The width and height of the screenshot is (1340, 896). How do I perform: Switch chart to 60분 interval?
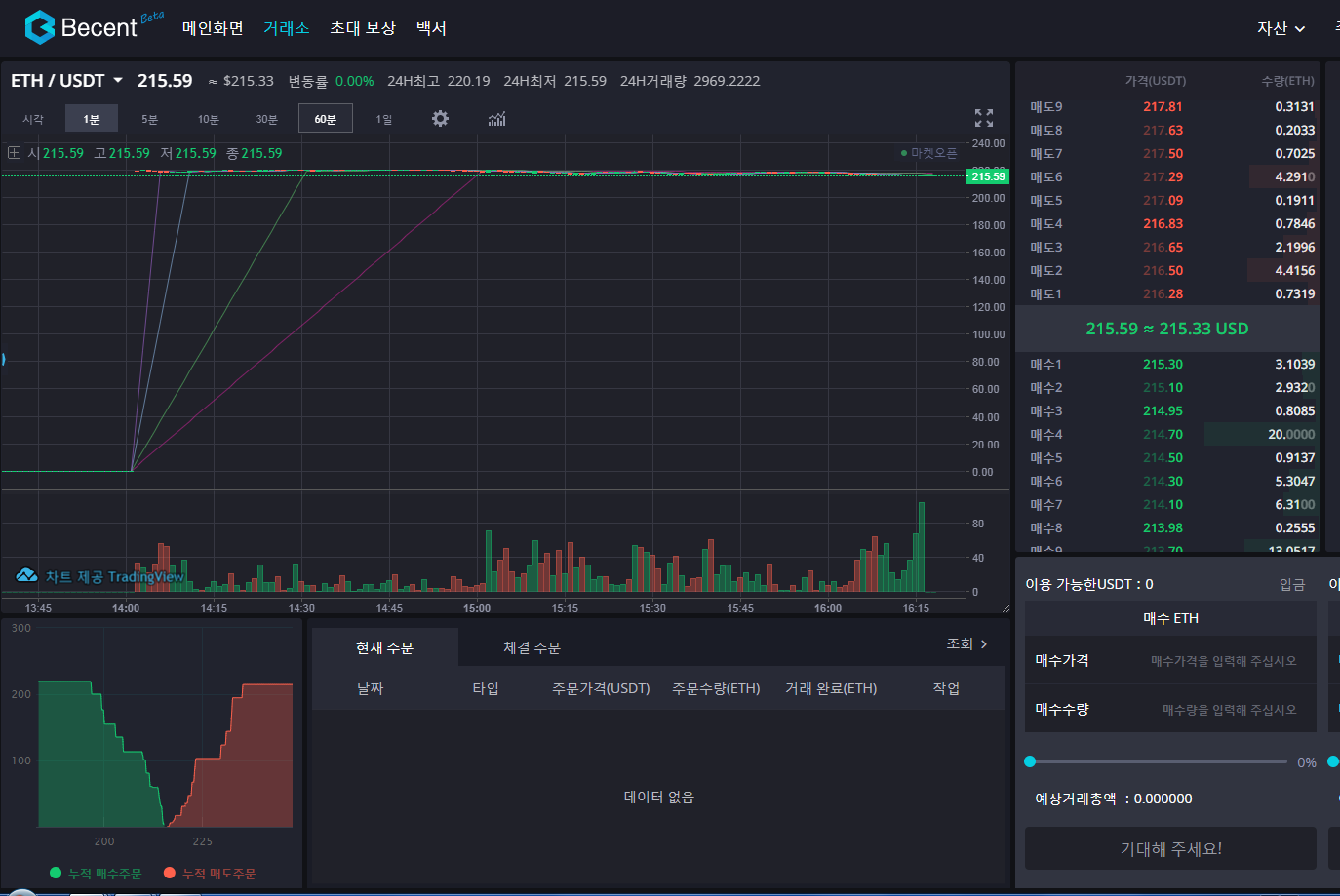coord(326,119)
